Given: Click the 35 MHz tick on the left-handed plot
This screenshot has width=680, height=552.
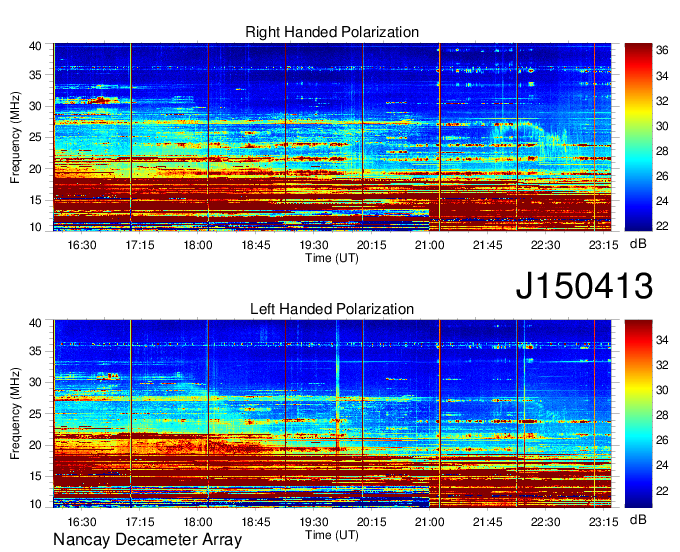Looking at the screenshot, I should pyautogui.click(x=35, y=351).
